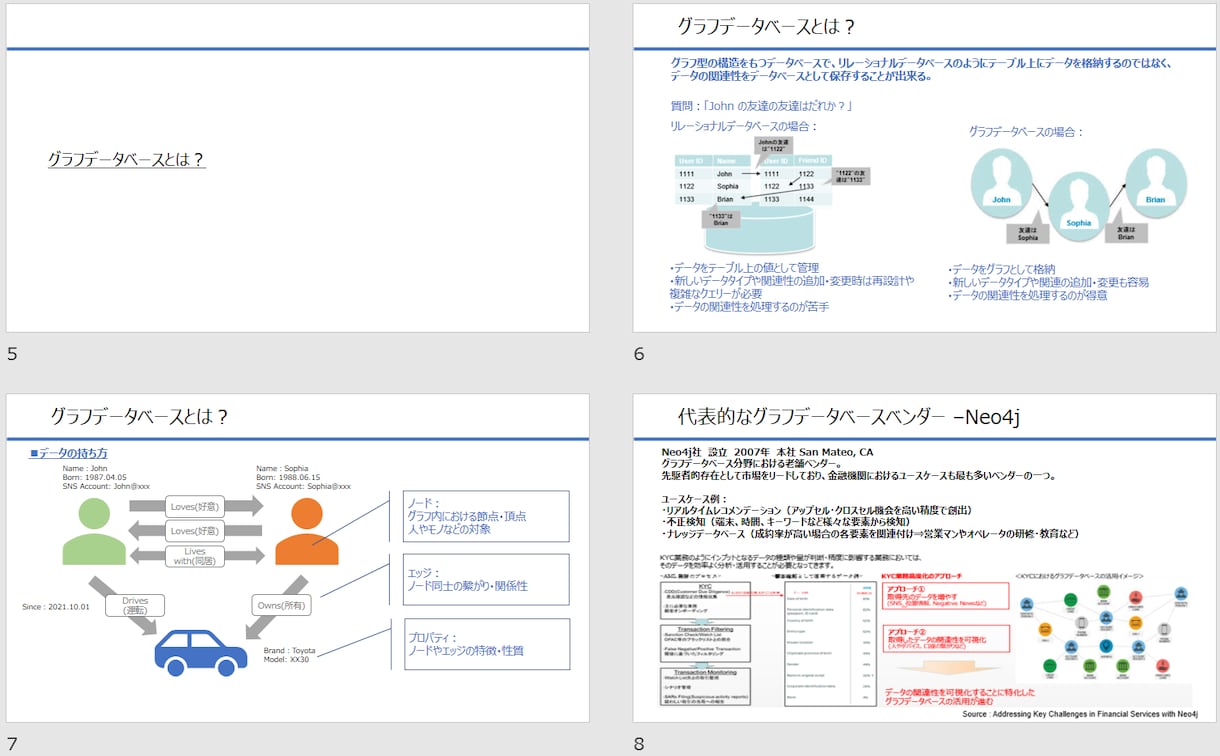The image size is (1220, 756).
Task: Click the Owns(所有) label on slide 7
Action: click(281, 605)
